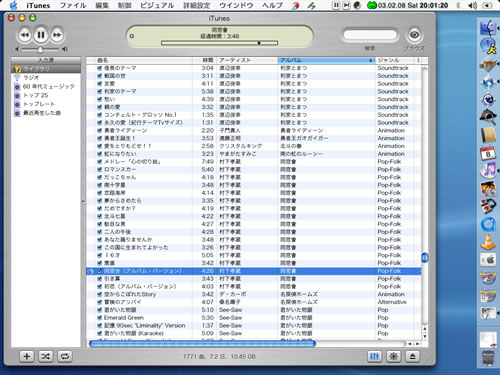Reverse sort with the アルバム column header
500x375 pixels.
(326, 60)
